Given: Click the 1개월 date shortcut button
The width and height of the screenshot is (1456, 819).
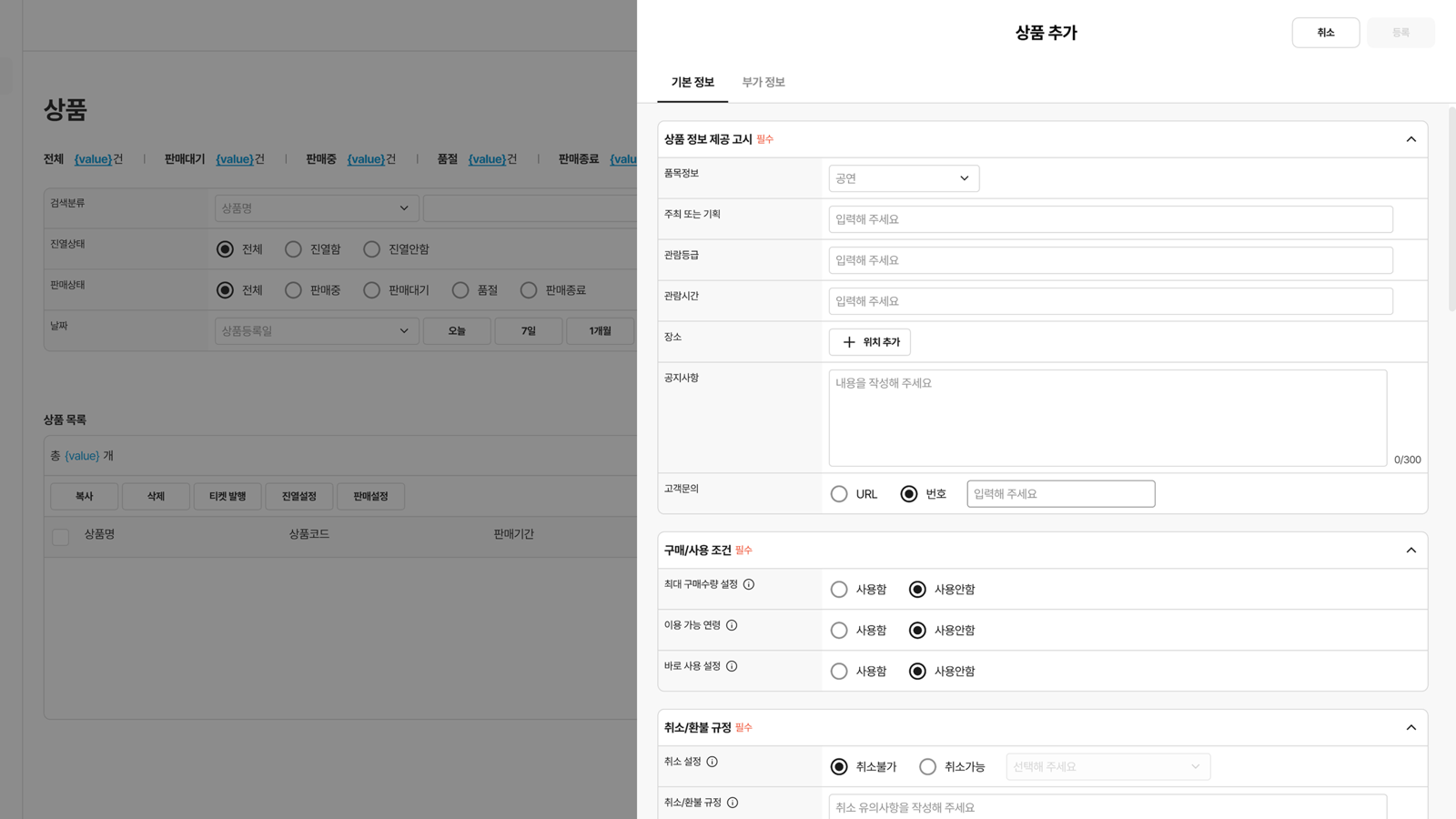Looking at the screenshot, I should tap(601, 331).
